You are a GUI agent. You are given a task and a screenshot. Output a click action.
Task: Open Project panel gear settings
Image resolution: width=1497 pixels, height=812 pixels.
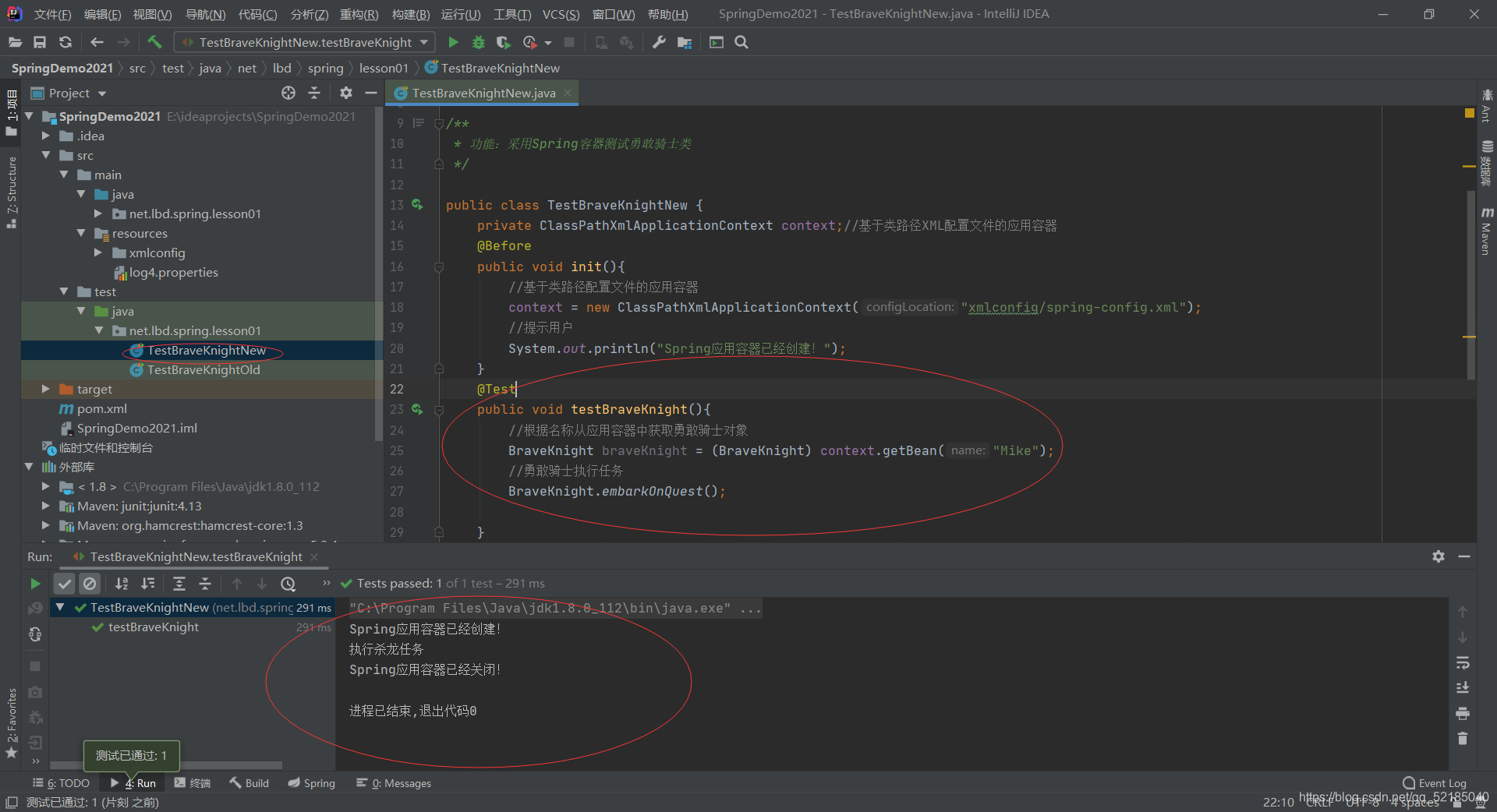click(x=346, y=93)
